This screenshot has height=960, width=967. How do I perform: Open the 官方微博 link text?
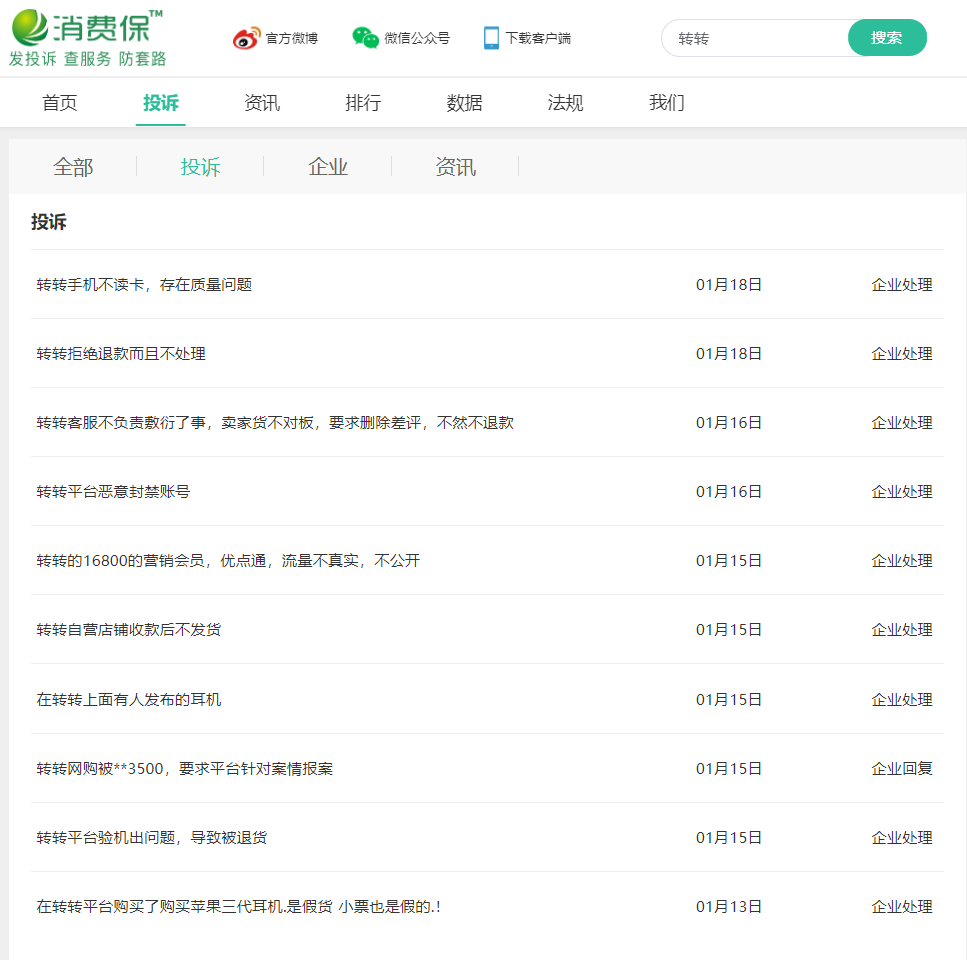point(292,38)
